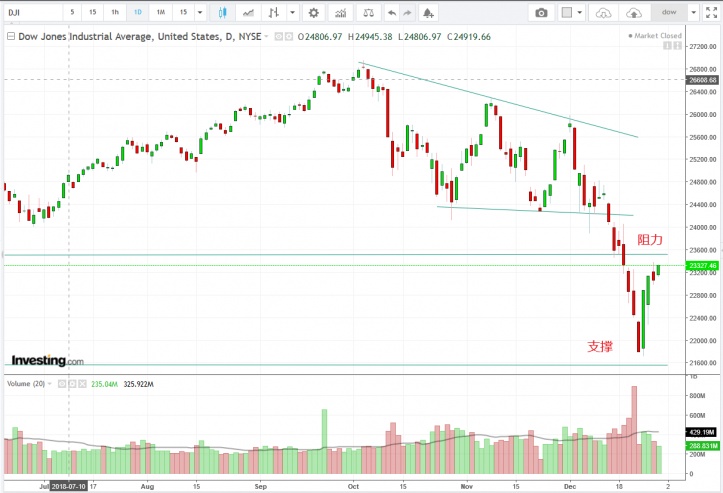Select the 阻力 resistance text annotation
723x493 pixels.
coord(650,239)
